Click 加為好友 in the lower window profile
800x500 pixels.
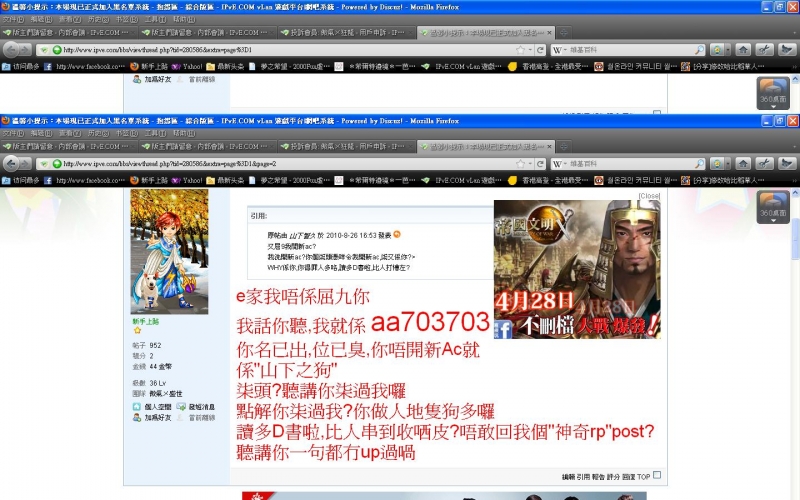point(157,417)
